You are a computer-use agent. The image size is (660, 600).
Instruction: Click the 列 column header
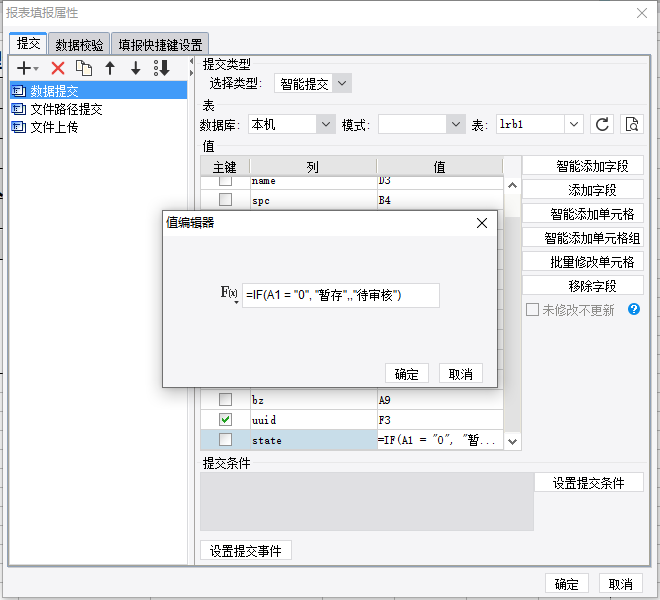[x=313, y=167]
